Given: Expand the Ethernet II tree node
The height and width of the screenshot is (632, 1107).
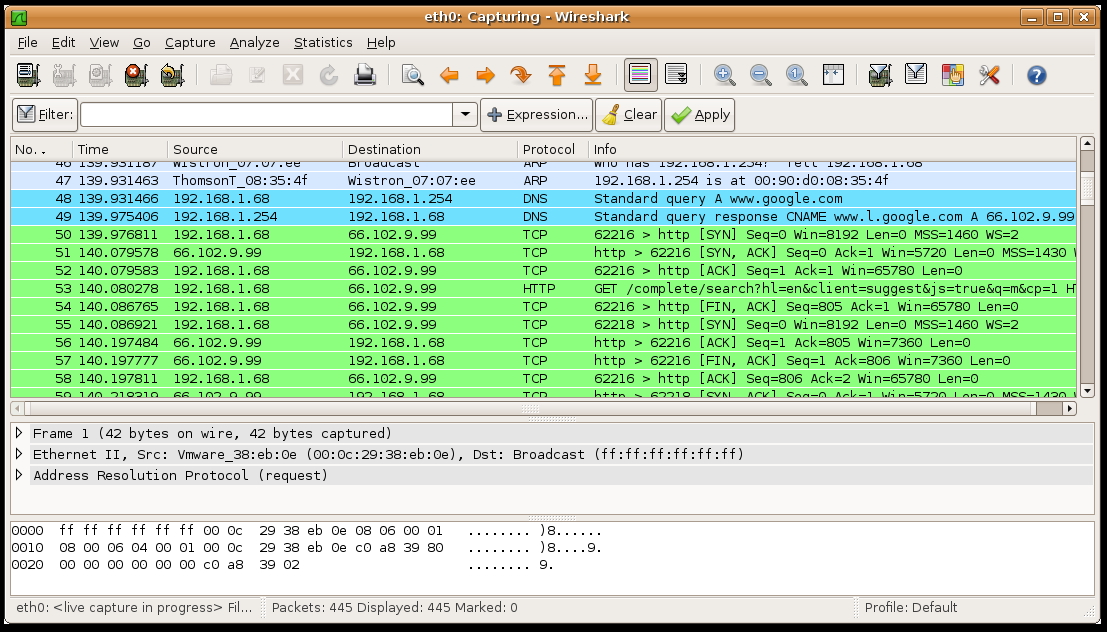Looking at the screenshot, I should (x=20, y=454).
